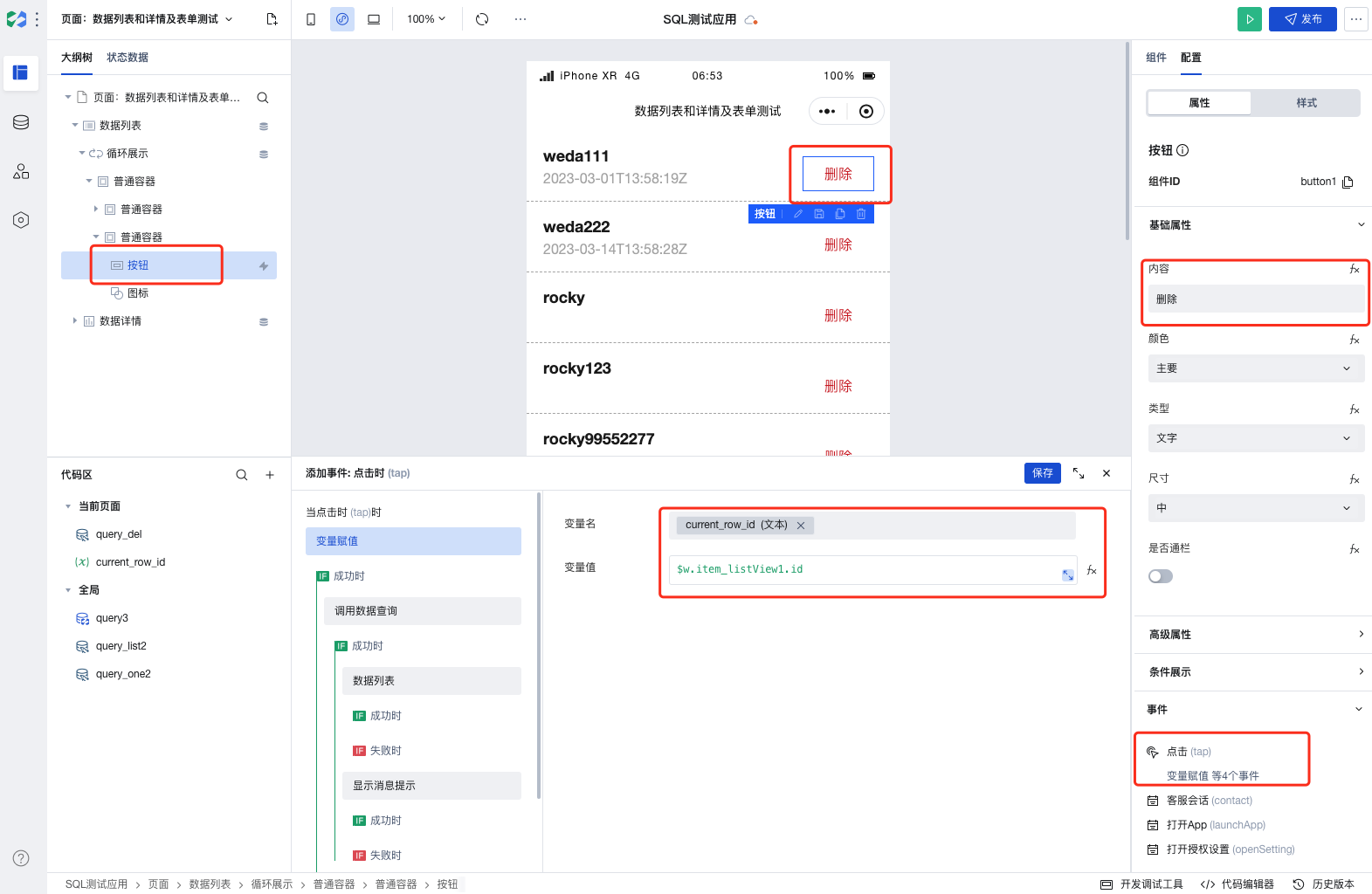
Task: Open the toolbar more options ellipsis
Action: pos(521,19)
